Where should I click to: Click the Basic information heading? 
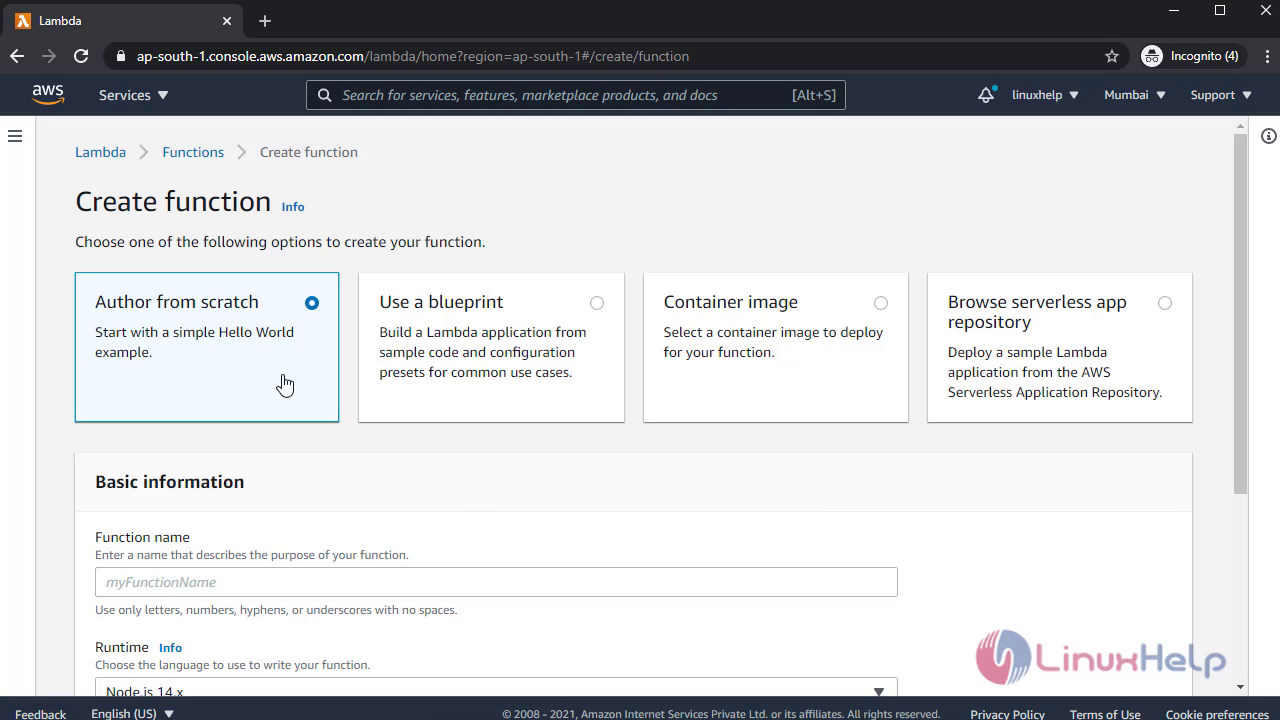[169, 482]
